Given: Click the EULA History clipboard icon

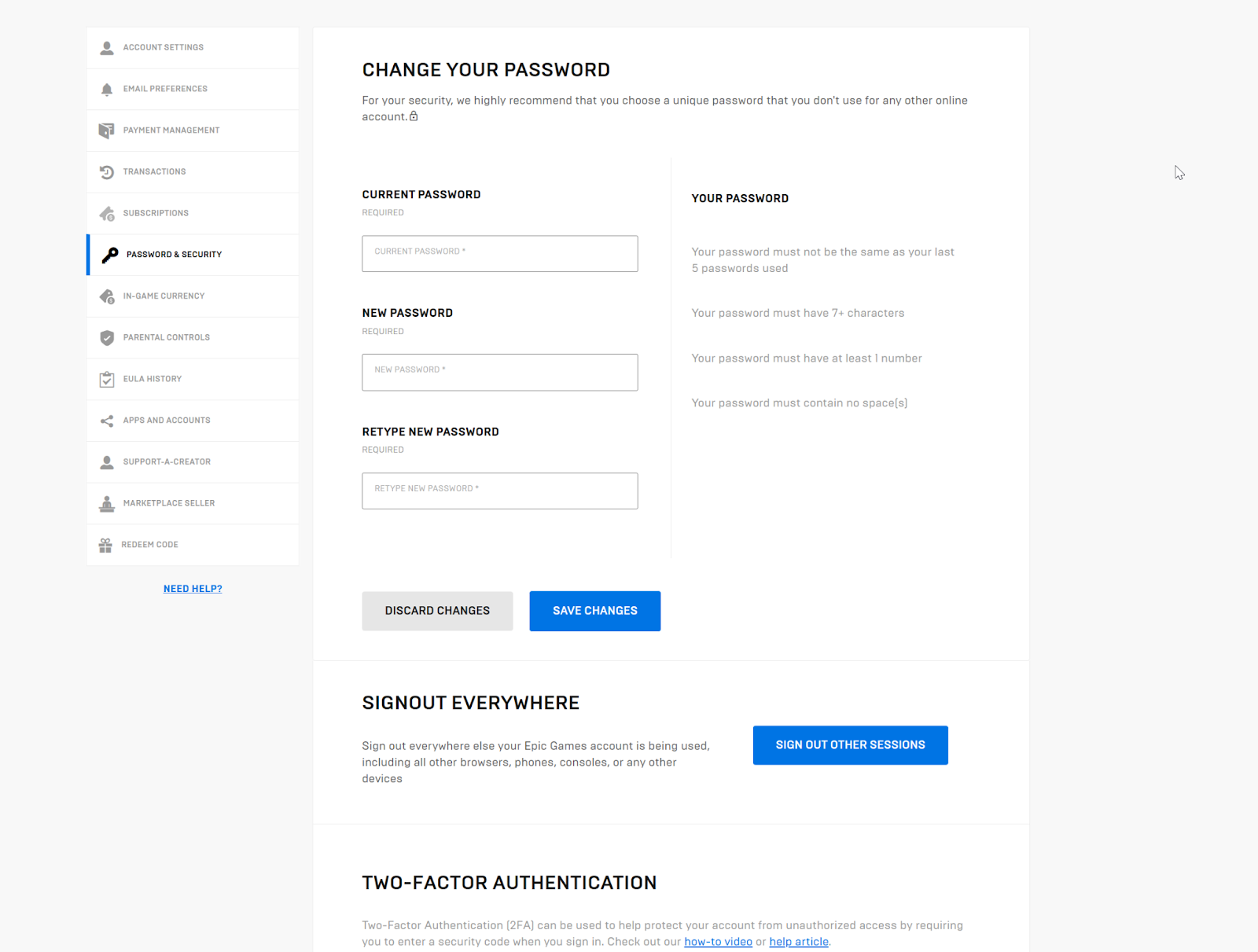Looking at the screenshot, I should coord(107,380).
